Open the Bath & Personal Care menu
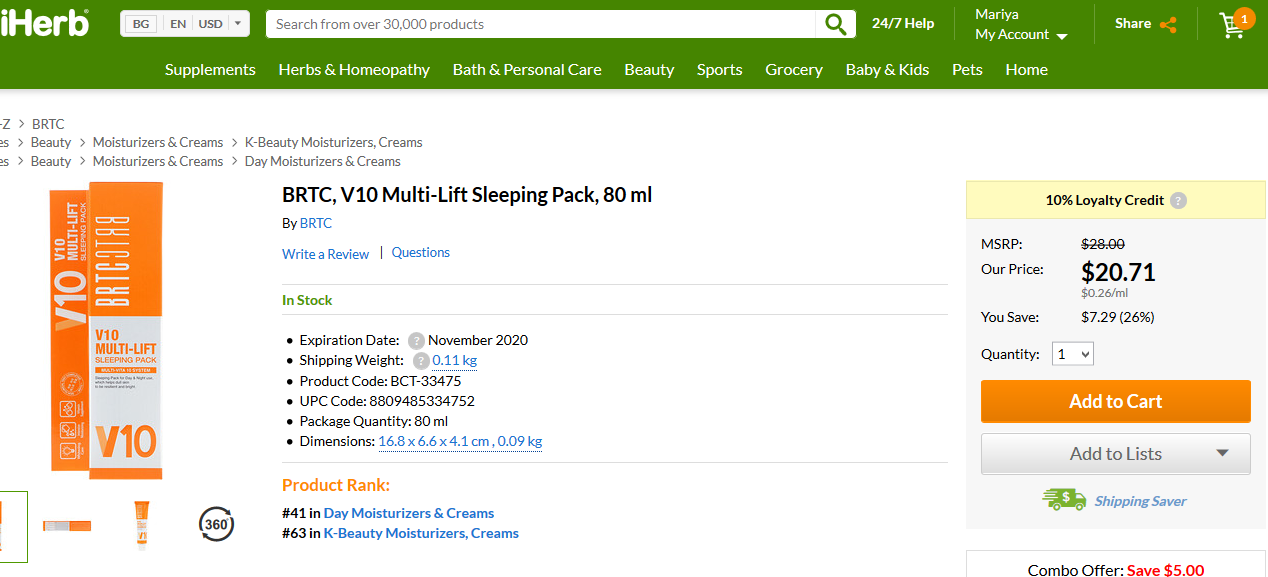The width and height of the screenshot is (1268, 577). click(x=527, y=70)
